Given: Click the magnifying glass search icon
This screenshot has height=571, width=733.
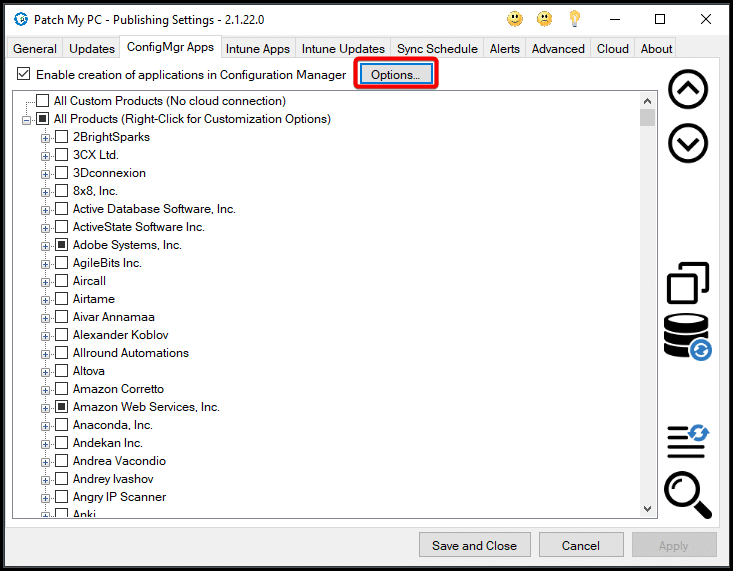Looking at the screenshot, I should [x=687, y=494].
